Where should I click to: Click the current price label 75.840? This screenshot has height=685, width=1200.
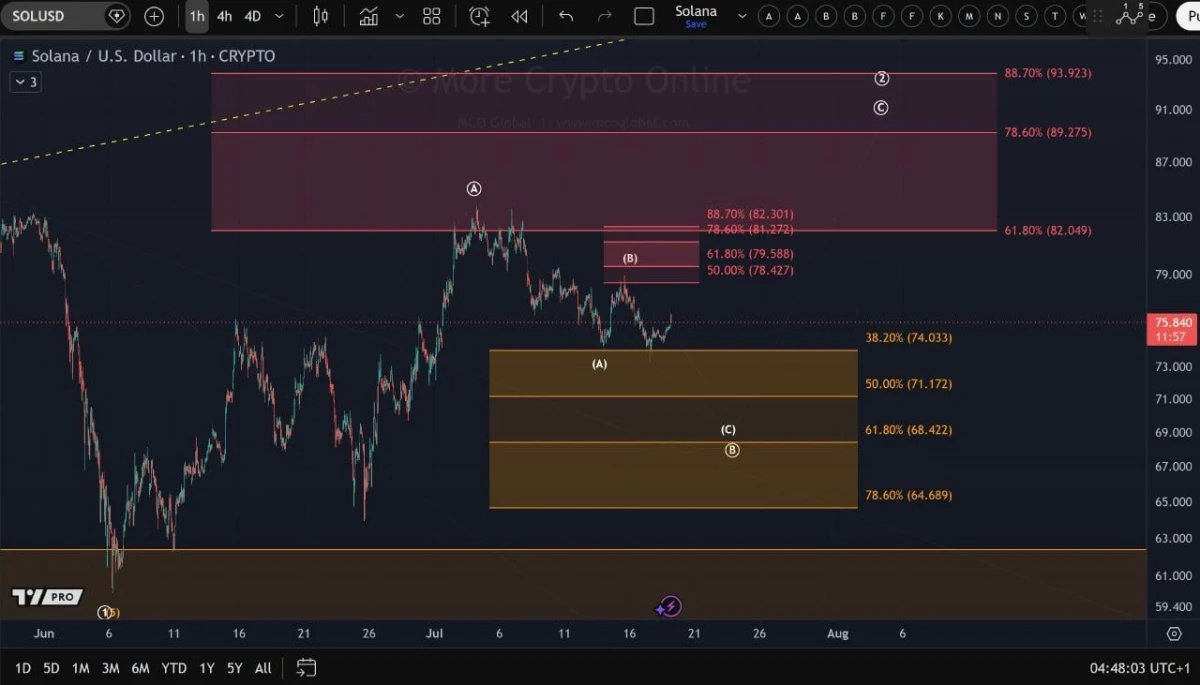[x=1173, y=322]
